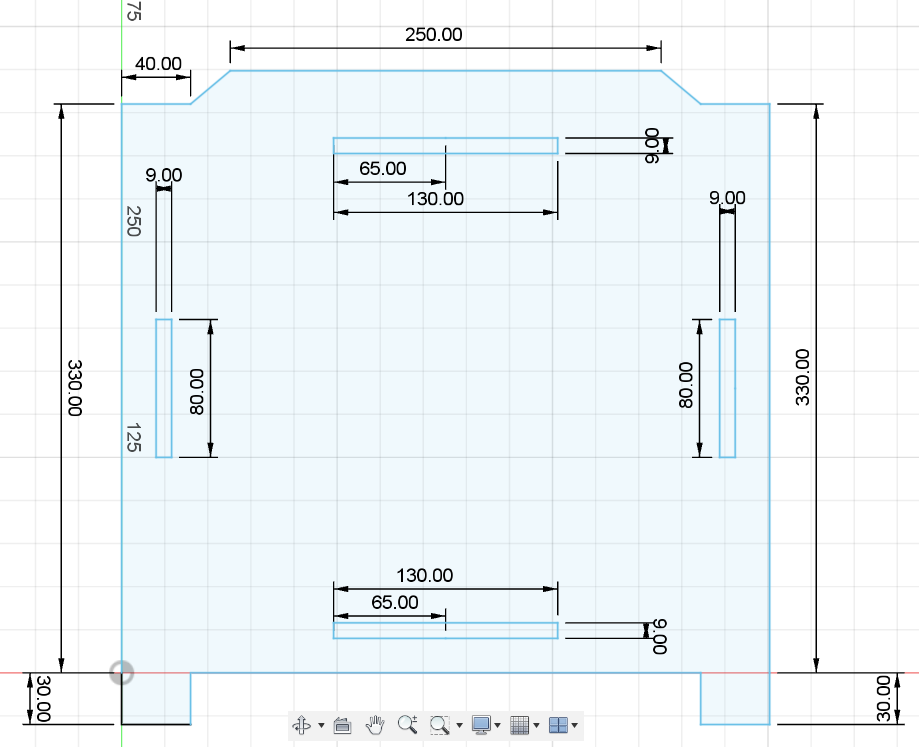The width and height of the screenshot is (919, 747).
Task: Open the Grid and Snaps dropdown arrow
Action: click(536, 725)
